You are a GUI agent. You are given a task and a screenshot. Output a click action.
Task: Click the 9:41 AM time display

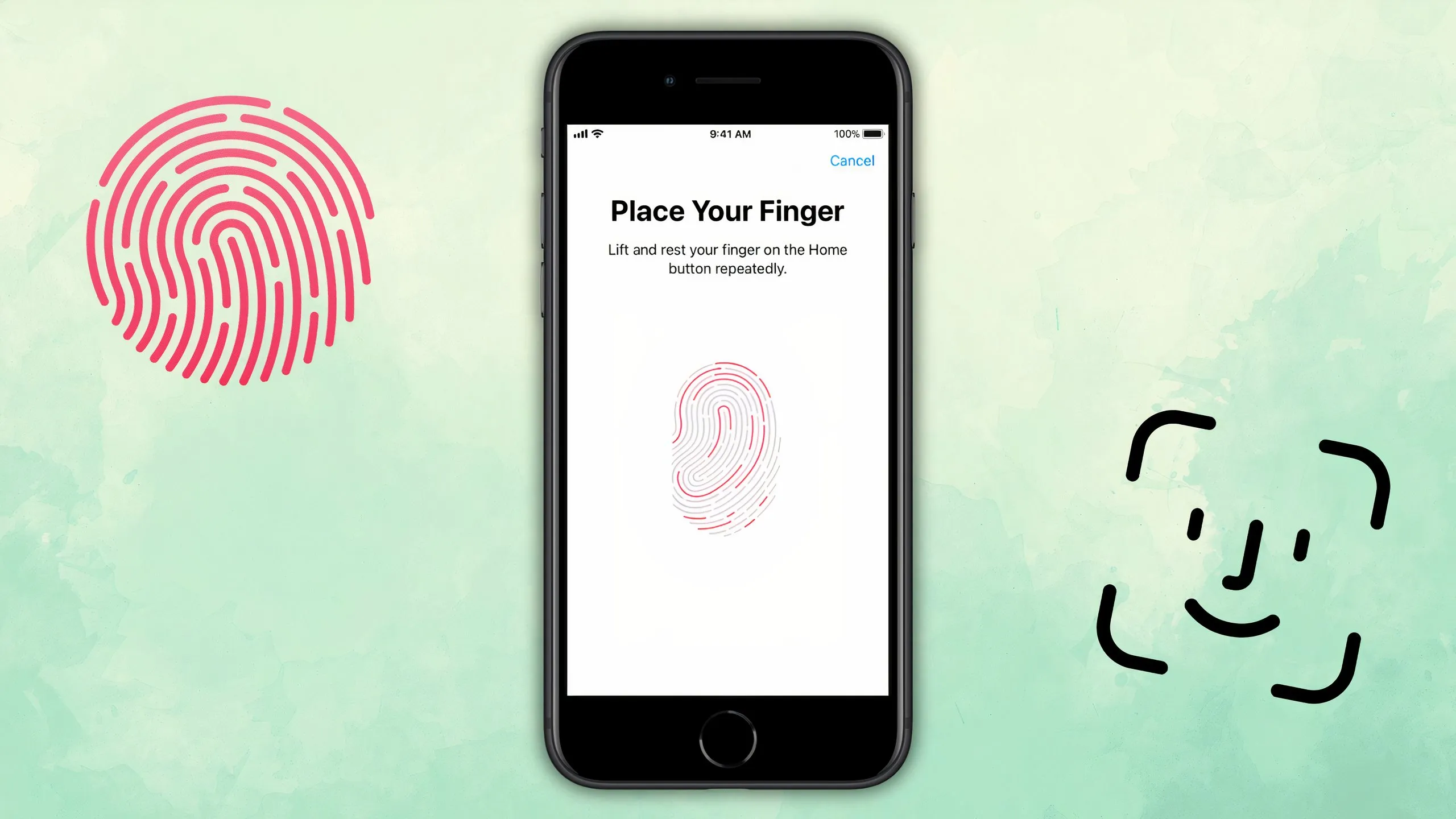[728, 133]
